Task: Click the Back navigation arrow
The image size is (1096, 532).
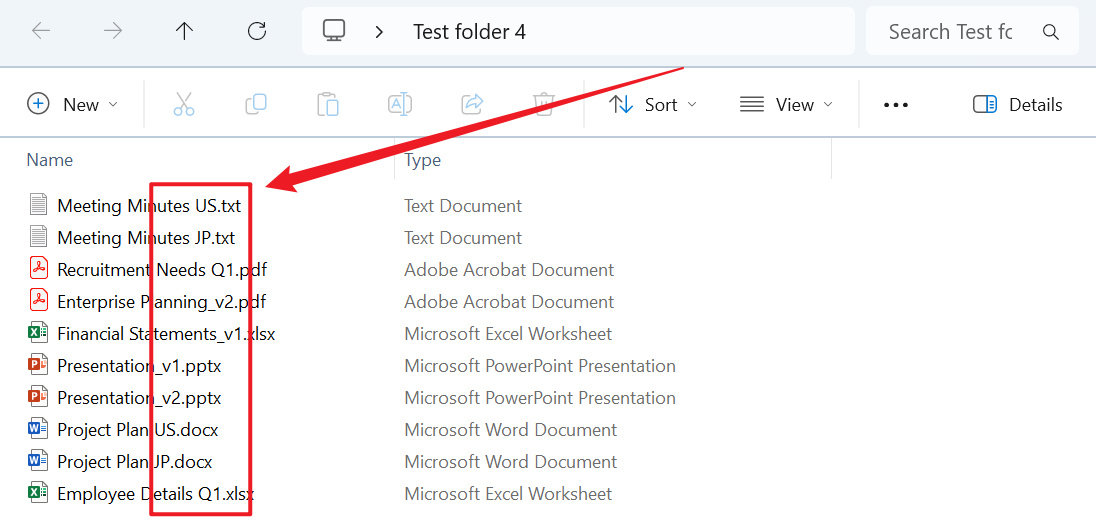Action: point(41,31)
